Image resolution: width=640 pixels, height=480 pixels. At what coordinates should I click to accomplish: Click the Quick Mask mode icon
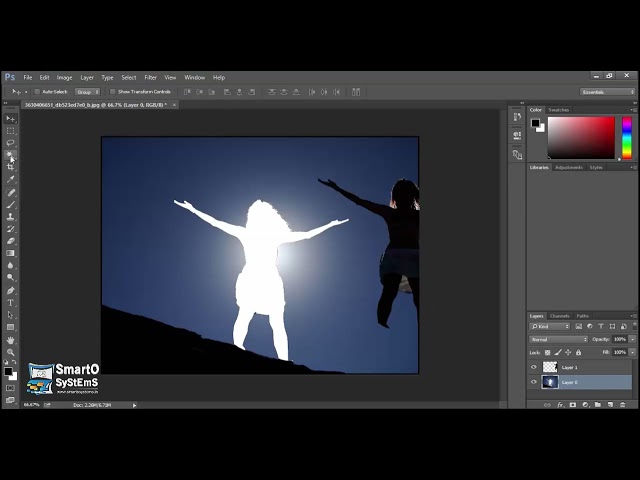[x=11, y=388]
